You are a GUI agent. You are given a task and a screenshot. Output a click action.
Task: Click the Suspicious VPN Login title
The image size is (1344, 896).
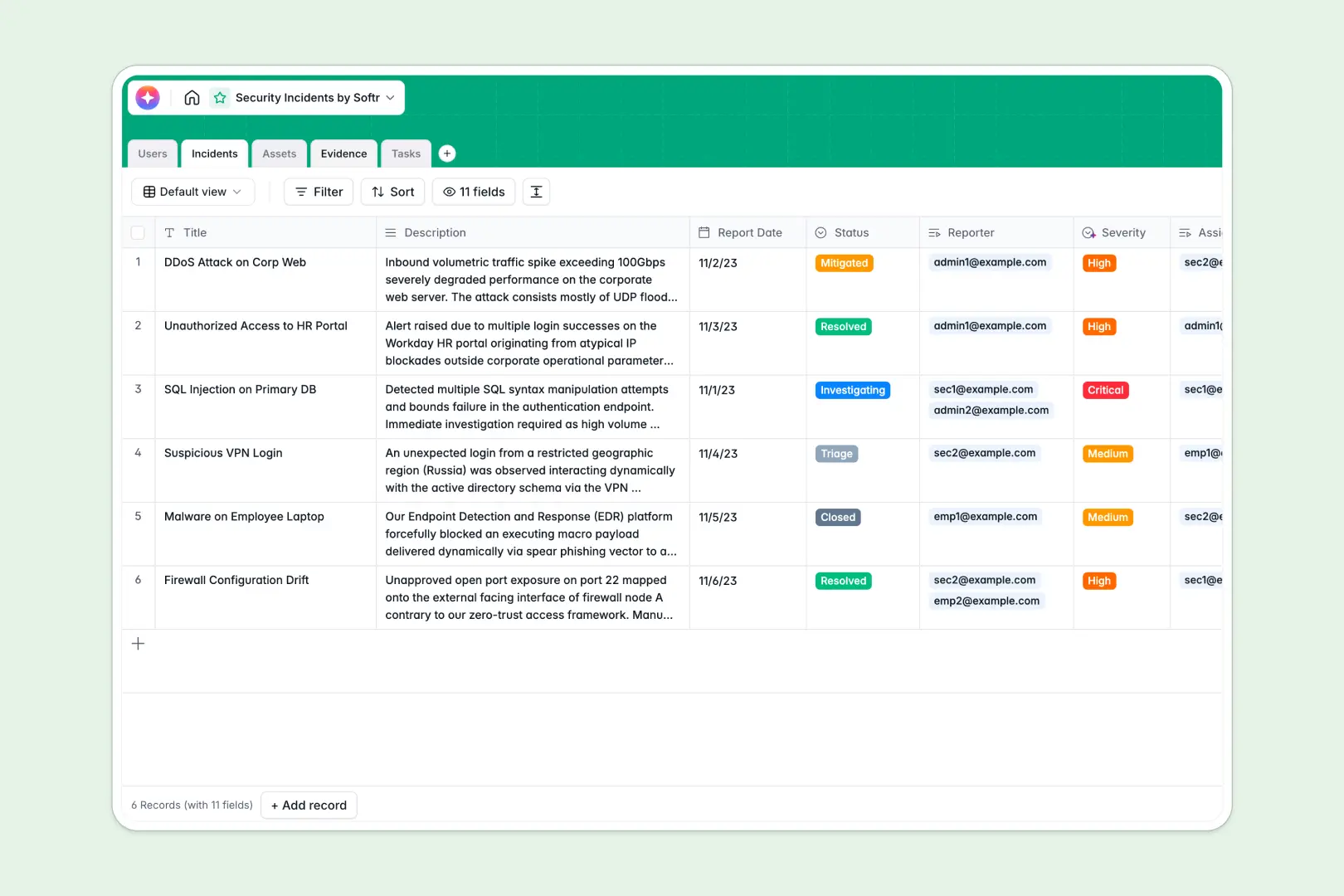[x=223, y=453]
